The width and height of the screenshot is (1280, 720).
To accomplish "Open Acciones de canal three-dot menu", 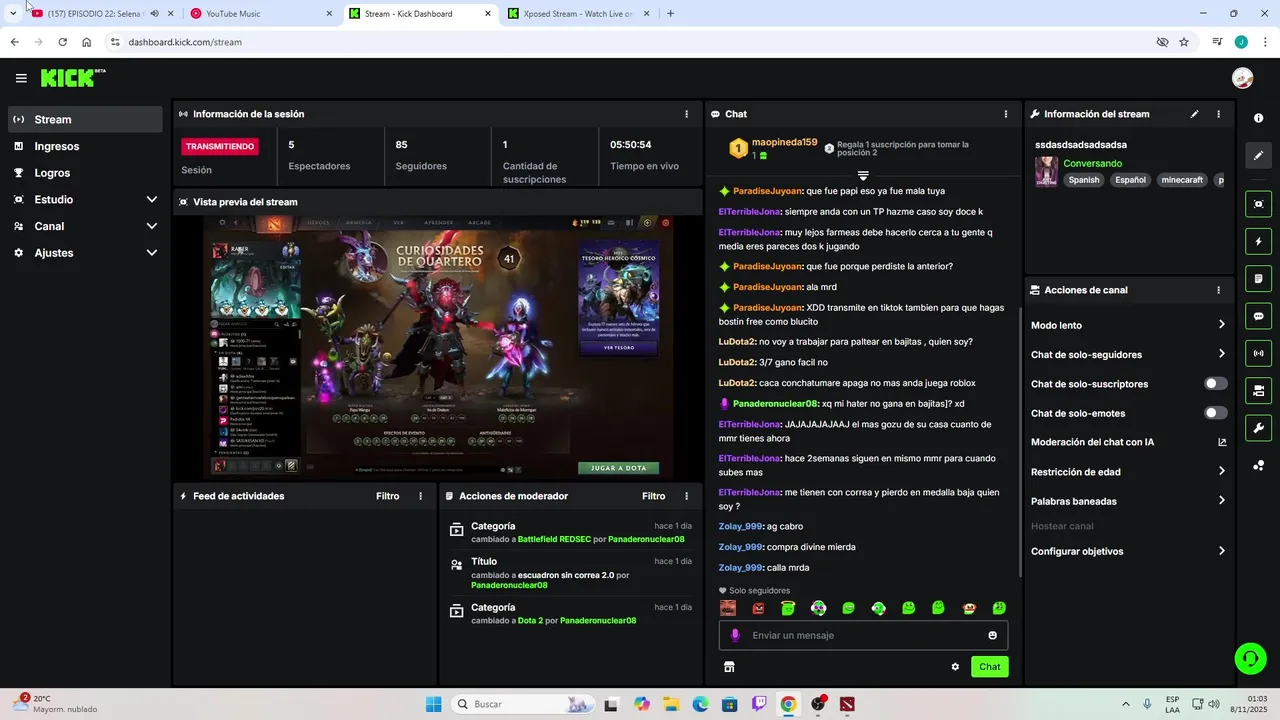I will click(1218, 290).
